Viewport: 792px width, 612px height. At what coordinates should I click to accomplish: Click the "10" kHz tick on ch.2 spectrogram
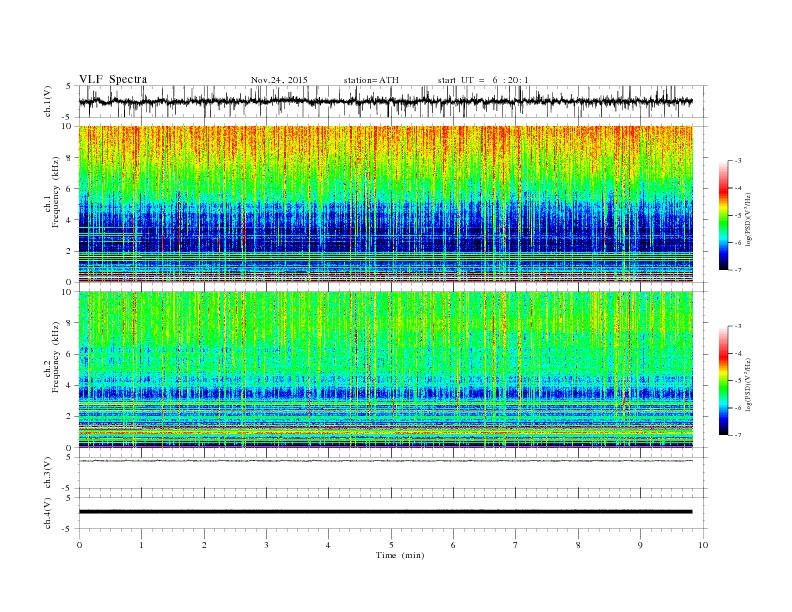pos(67,292)
